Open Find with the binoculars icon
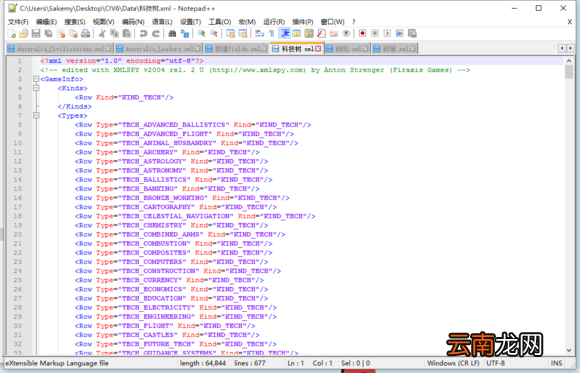Viewport: 580px width, 373px height. point(172,34)
